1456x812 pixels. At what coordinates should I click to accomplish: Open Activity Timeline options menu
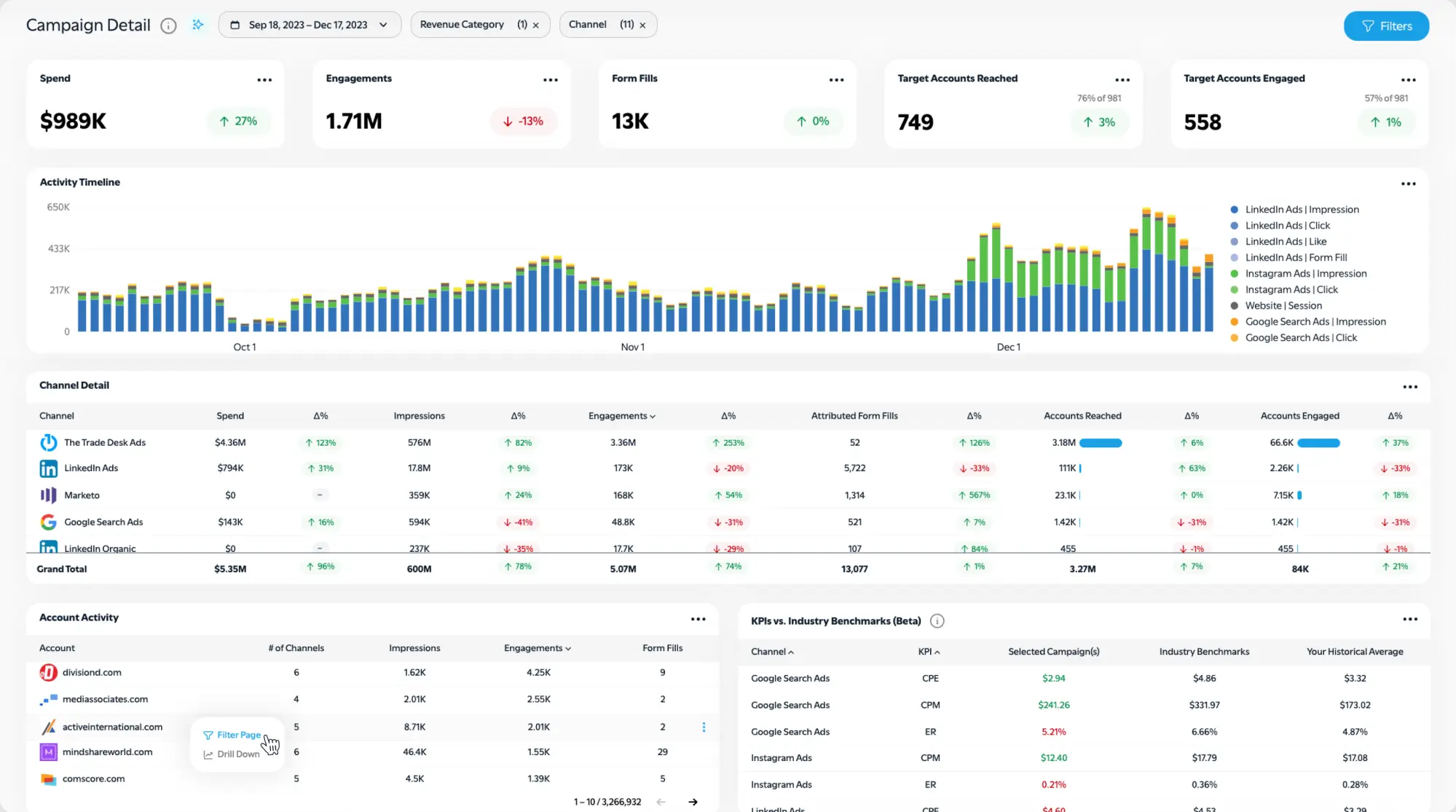point(1408,184)
